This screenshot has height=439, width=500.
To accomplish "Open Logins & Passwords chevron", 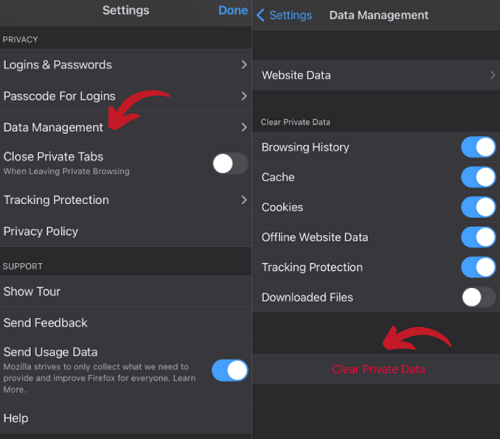I will pos(244,65).
